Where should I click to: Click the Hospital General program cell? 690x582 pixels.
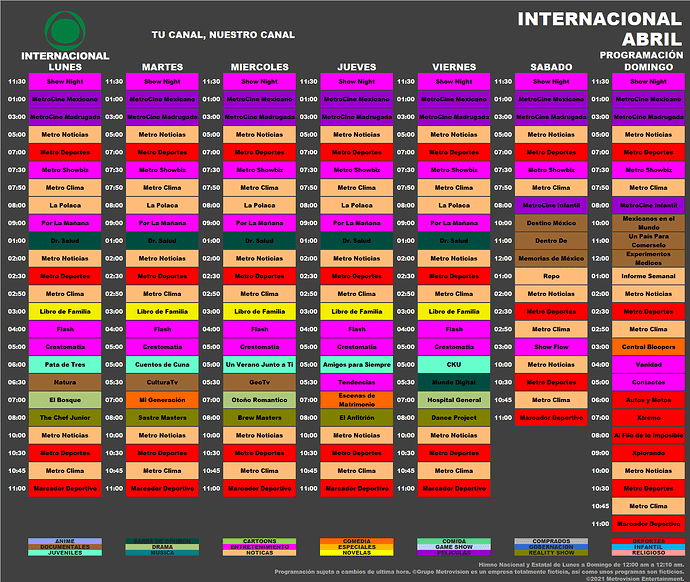click(454, 400)
